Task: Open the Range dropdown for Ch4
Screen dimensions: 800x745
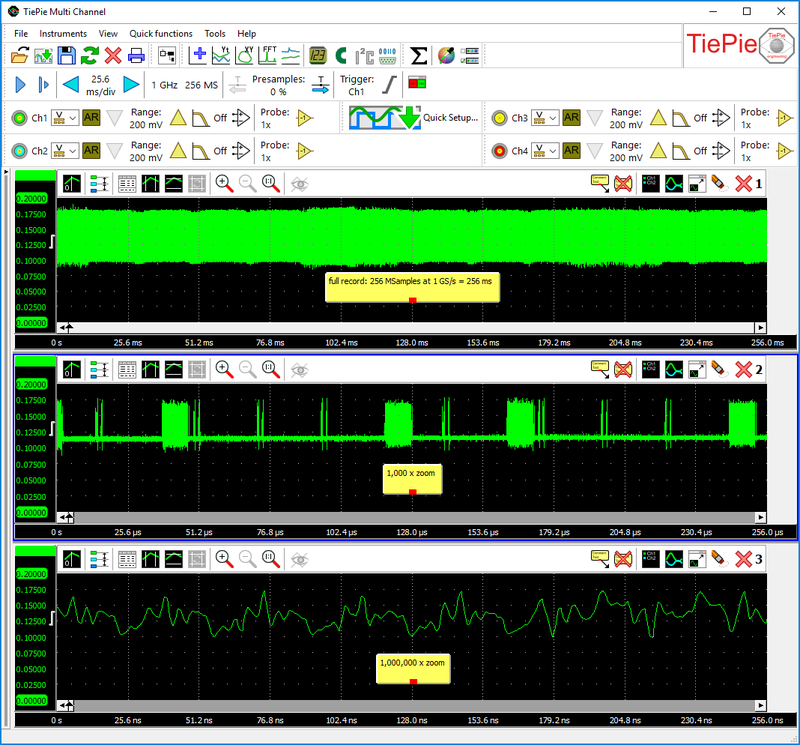Action: (626, 150)
